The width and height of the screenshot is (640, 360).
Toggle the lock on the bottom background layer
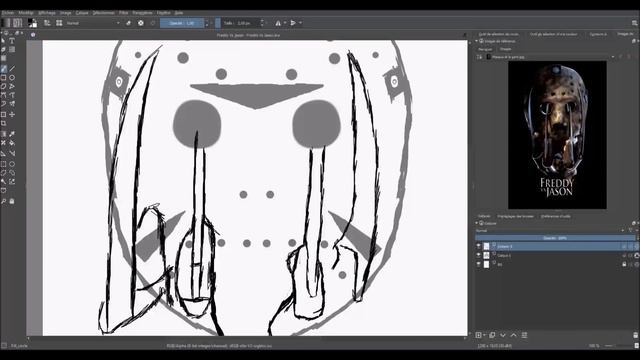coord(624,264)
